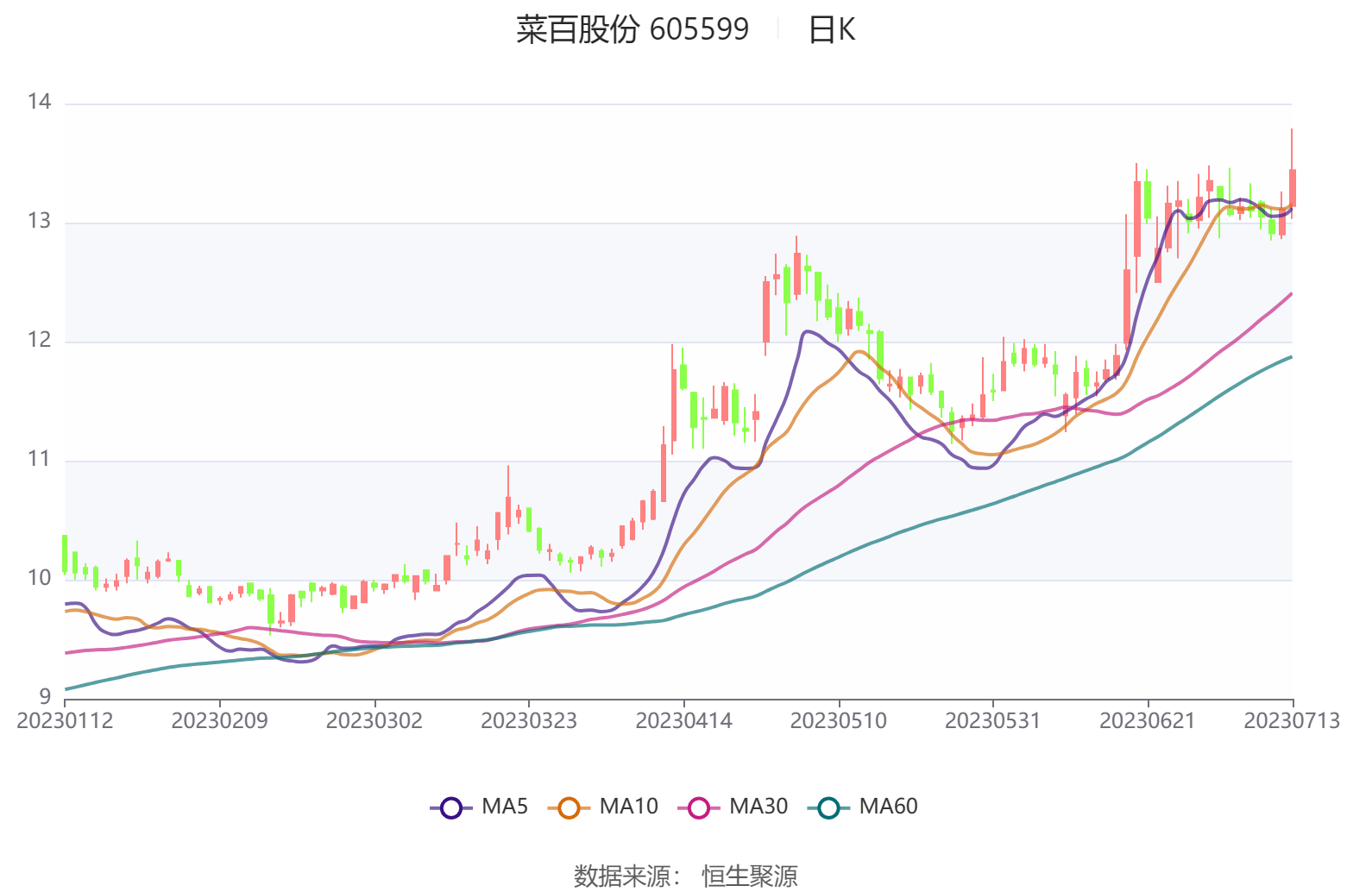The height and width of the screenshot is (892, 1372).
Task: Click the 20230414 date tick label
Action: [x=683, y=721]
